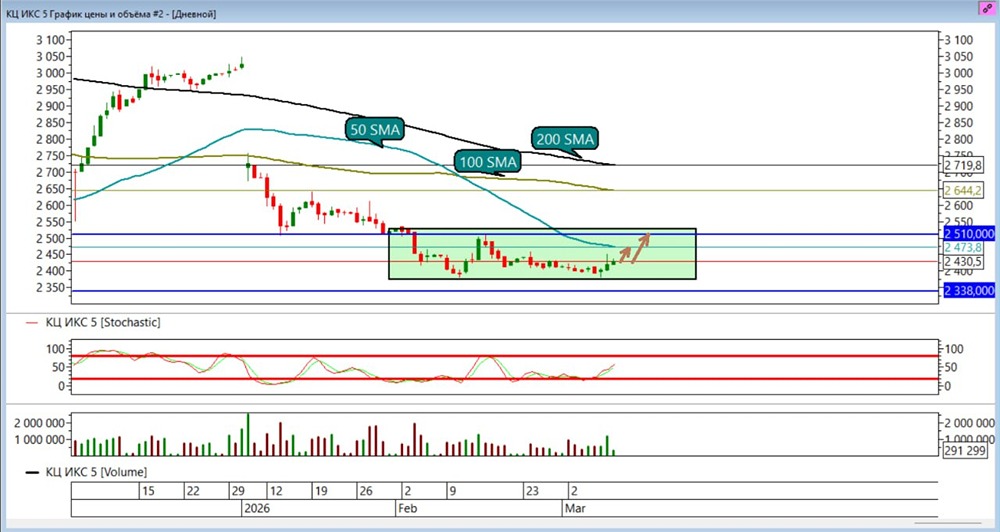Click date label 2 above Feb

click(408, 491)
